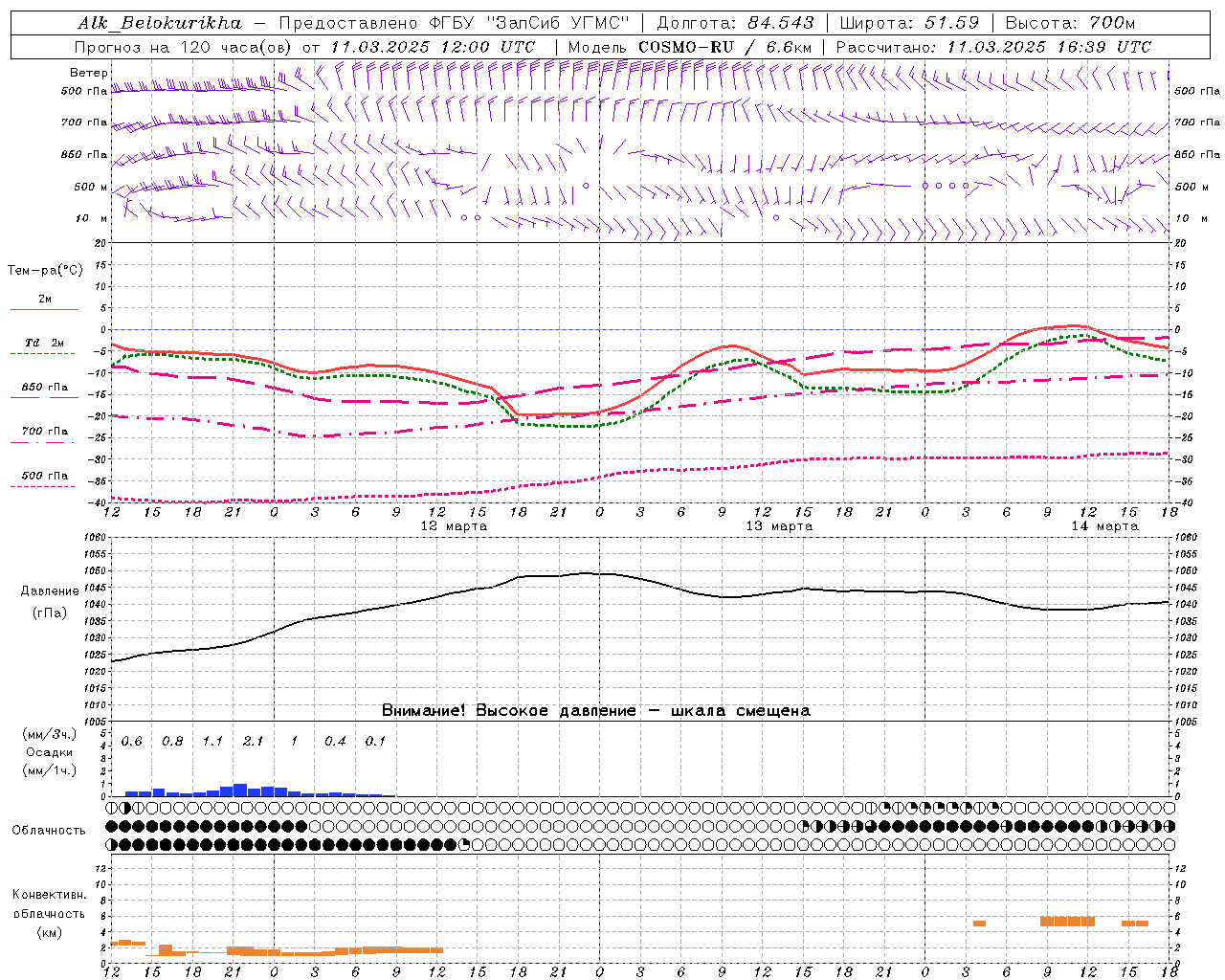Click the 12 марта date label
Screen dimensions: 1225x980
[454, 526]
